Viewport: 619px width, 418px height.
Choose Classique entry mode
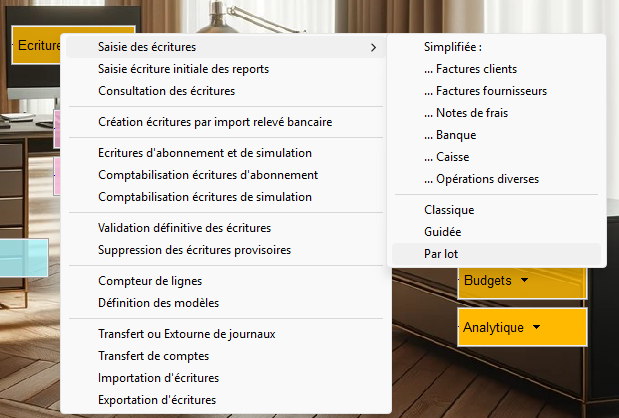pyautogui.click(x=449, y=210)
